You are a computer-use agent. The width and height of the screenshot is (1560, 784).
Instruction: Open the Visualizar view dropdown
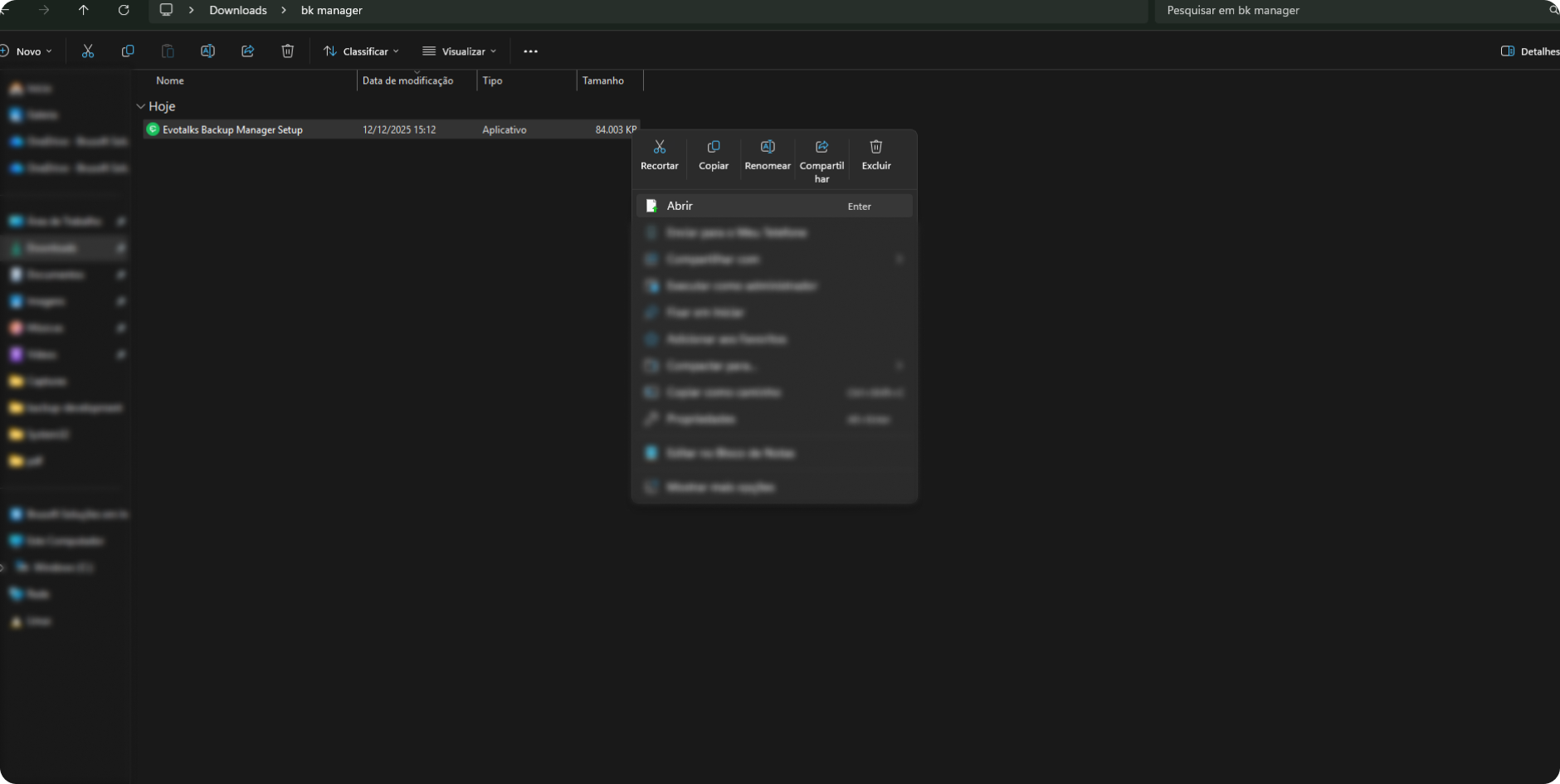459,51
